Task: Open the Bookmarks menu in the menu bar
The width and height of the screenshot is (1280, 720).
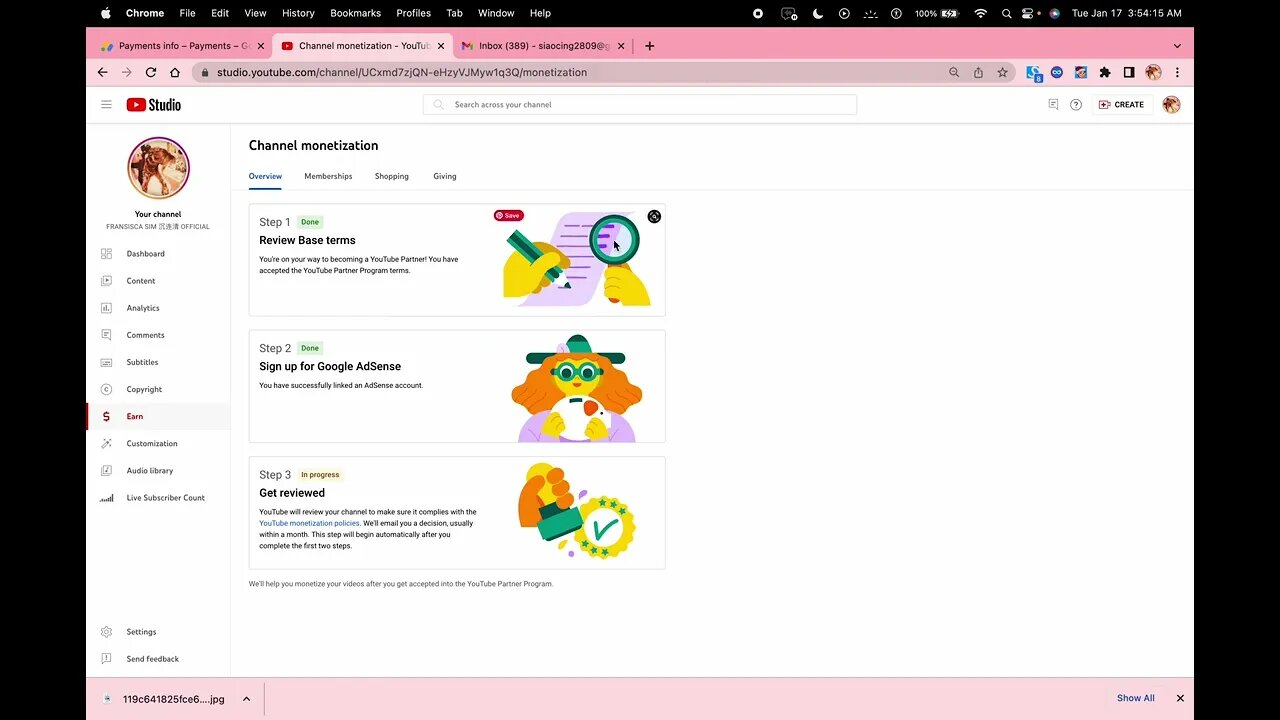Action: point(355,13)
